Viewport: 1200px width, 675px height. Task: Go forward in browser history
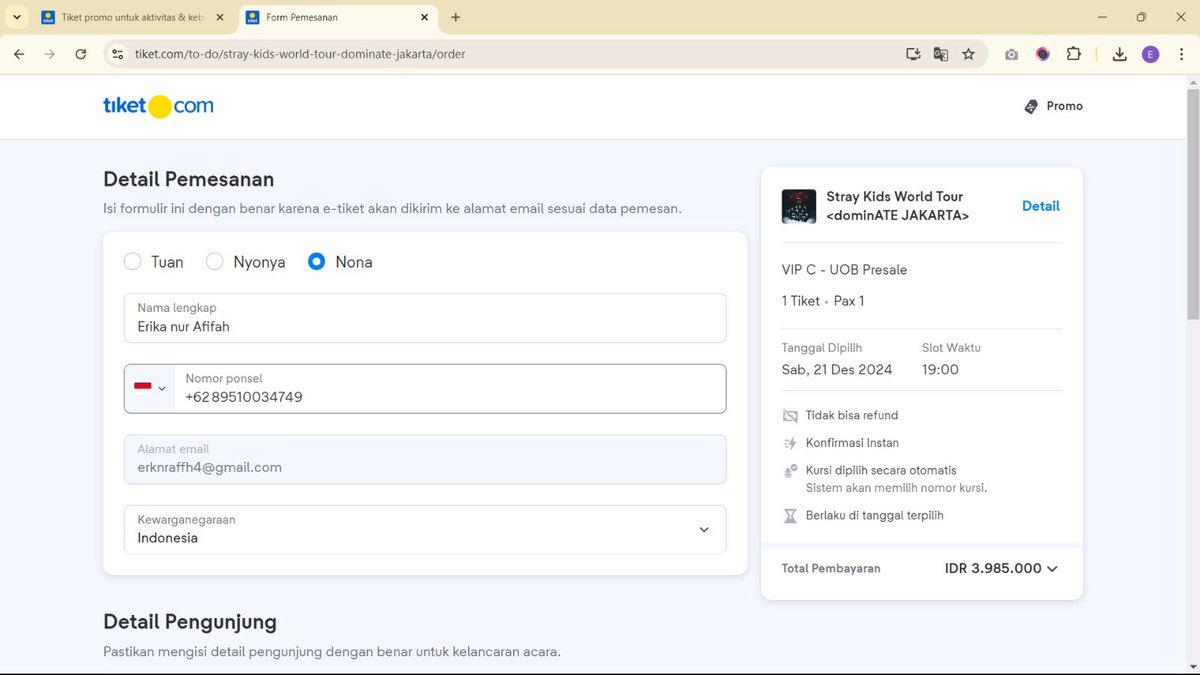click(x=50, y=54)
